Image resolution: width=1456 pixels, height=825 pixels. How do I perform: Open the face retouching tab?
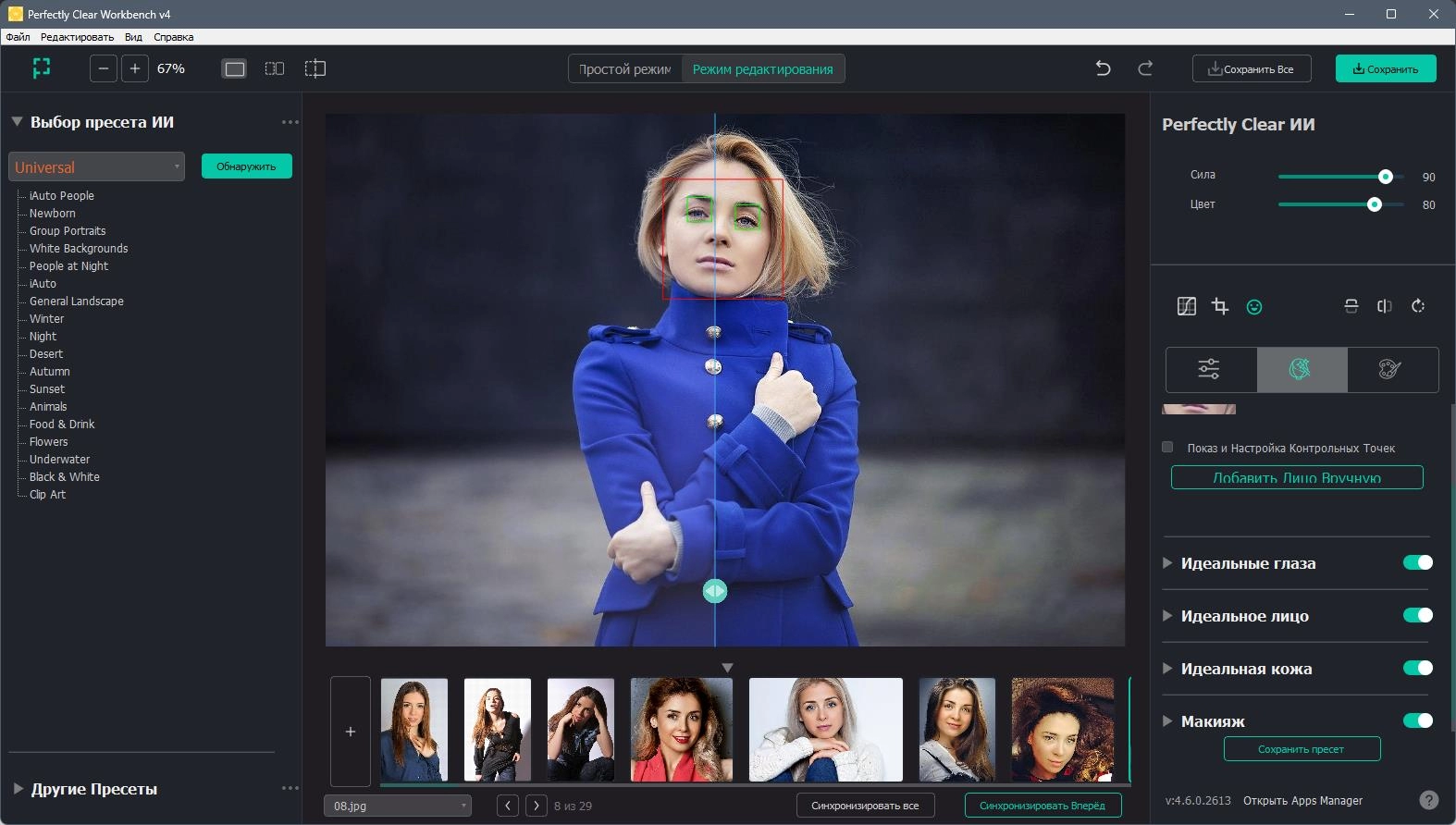click(x=1301, y=370)
